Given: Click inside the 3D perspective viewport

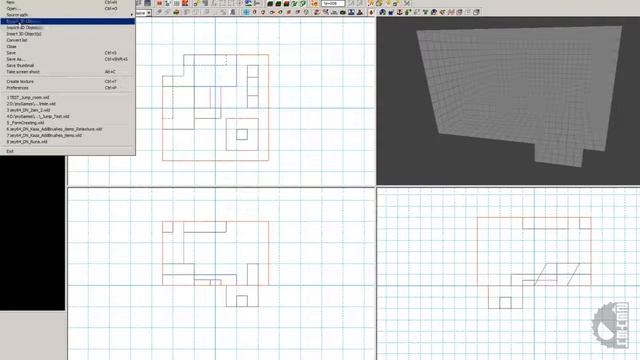Looking at the screenshot, I should pyautogui.click(x=508, y=101).
